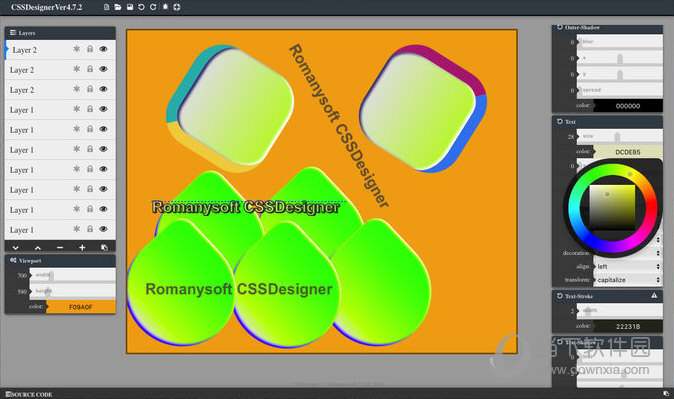Adjust the Outer-Shadow spread slider
Screen dimensions: 674x399
click(619, 90)
